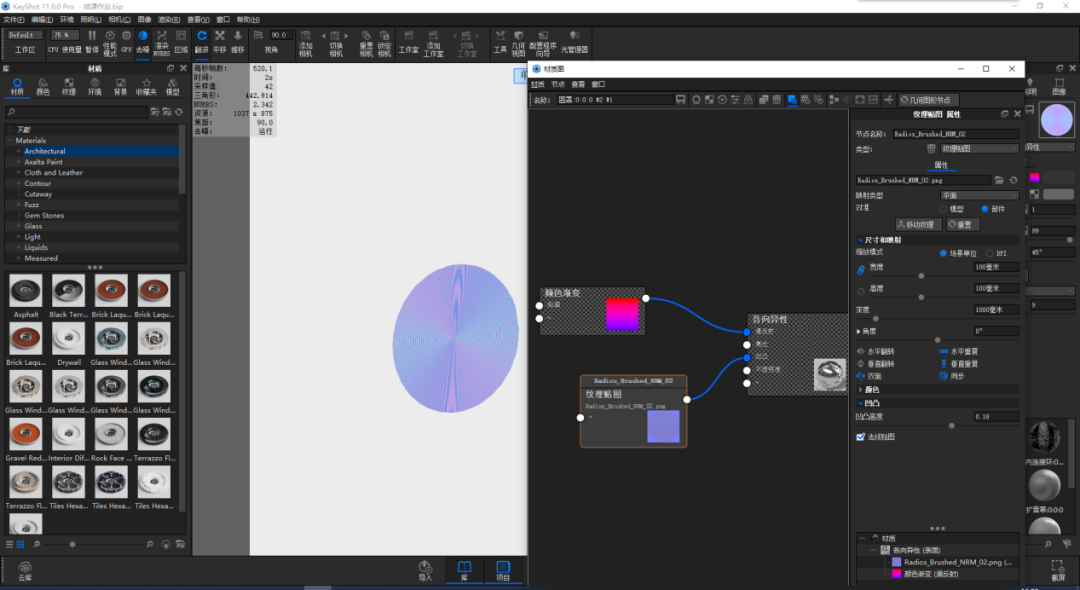Click the 重置 reset button
Viewport: 1080px width, 590px height.
(962, 224)
